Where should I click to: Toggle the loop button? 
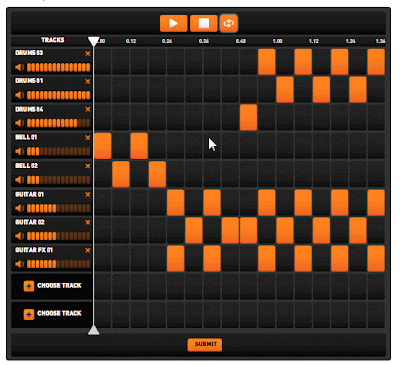pos(229,23)
